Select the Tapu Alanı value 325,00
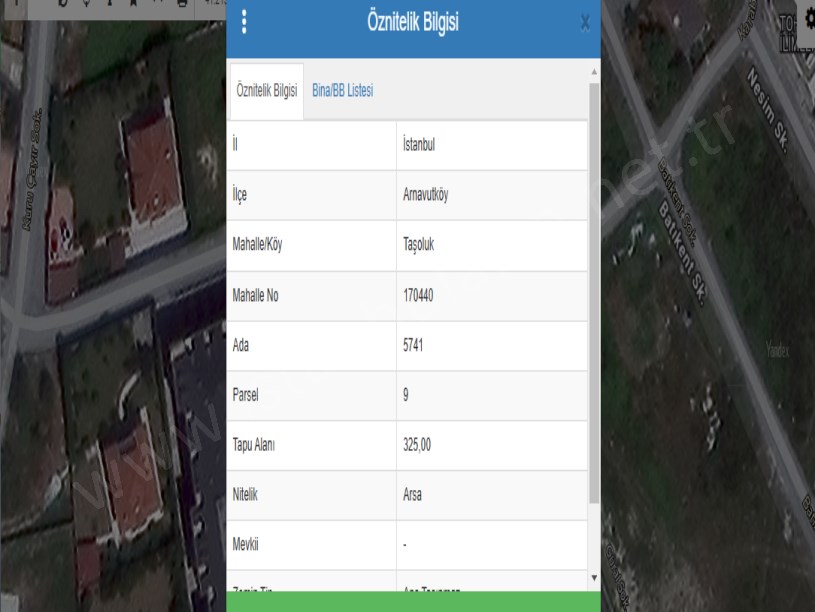This screenshot has height=612, width=815. (417, 445)
